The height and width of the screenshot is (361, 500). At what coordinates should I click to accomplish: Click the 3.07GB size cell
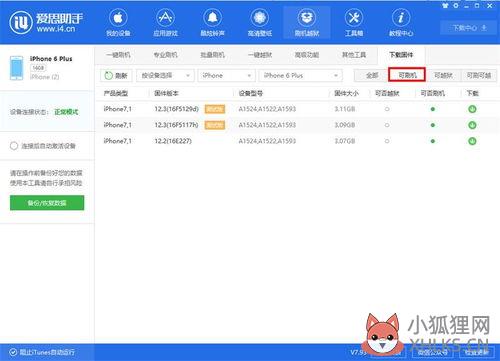345,141
